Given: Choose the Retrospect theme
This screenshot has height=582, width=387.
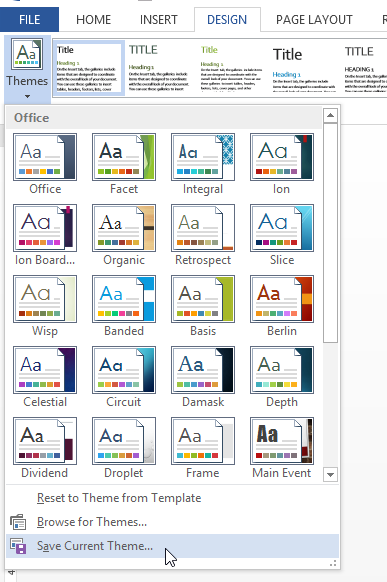Looking at the screenshot, I should pyautogui.click(x=203, y=228).
